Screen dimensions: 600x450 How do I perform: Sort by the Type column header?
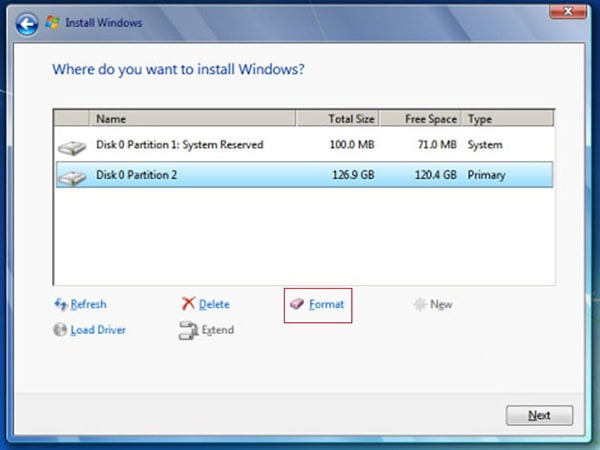coord(507,119)
